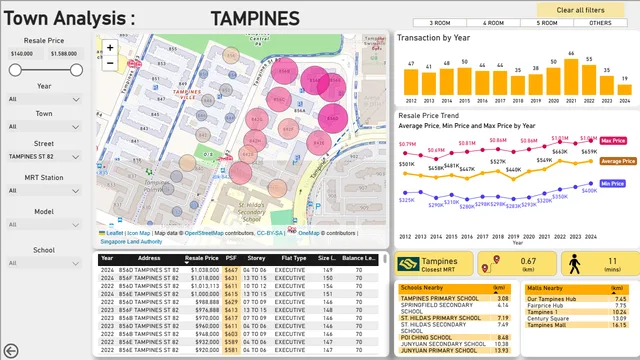The width and height of the screenshot is (640, 360).
Task: Sort table by Resale Price column
Action: tap(201, 258)
